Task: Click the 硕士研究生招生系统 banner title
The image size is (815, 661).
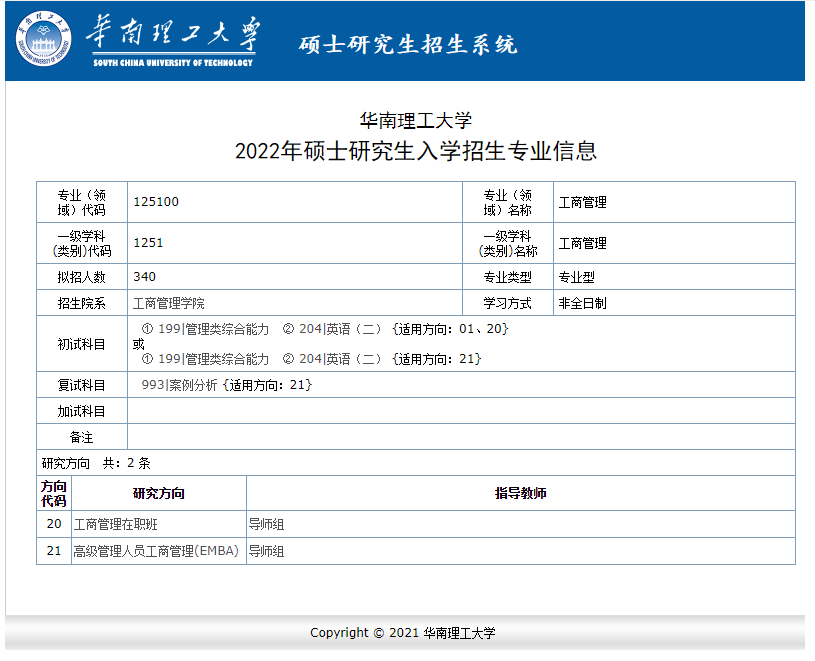Action: click(x=408, y=44)
